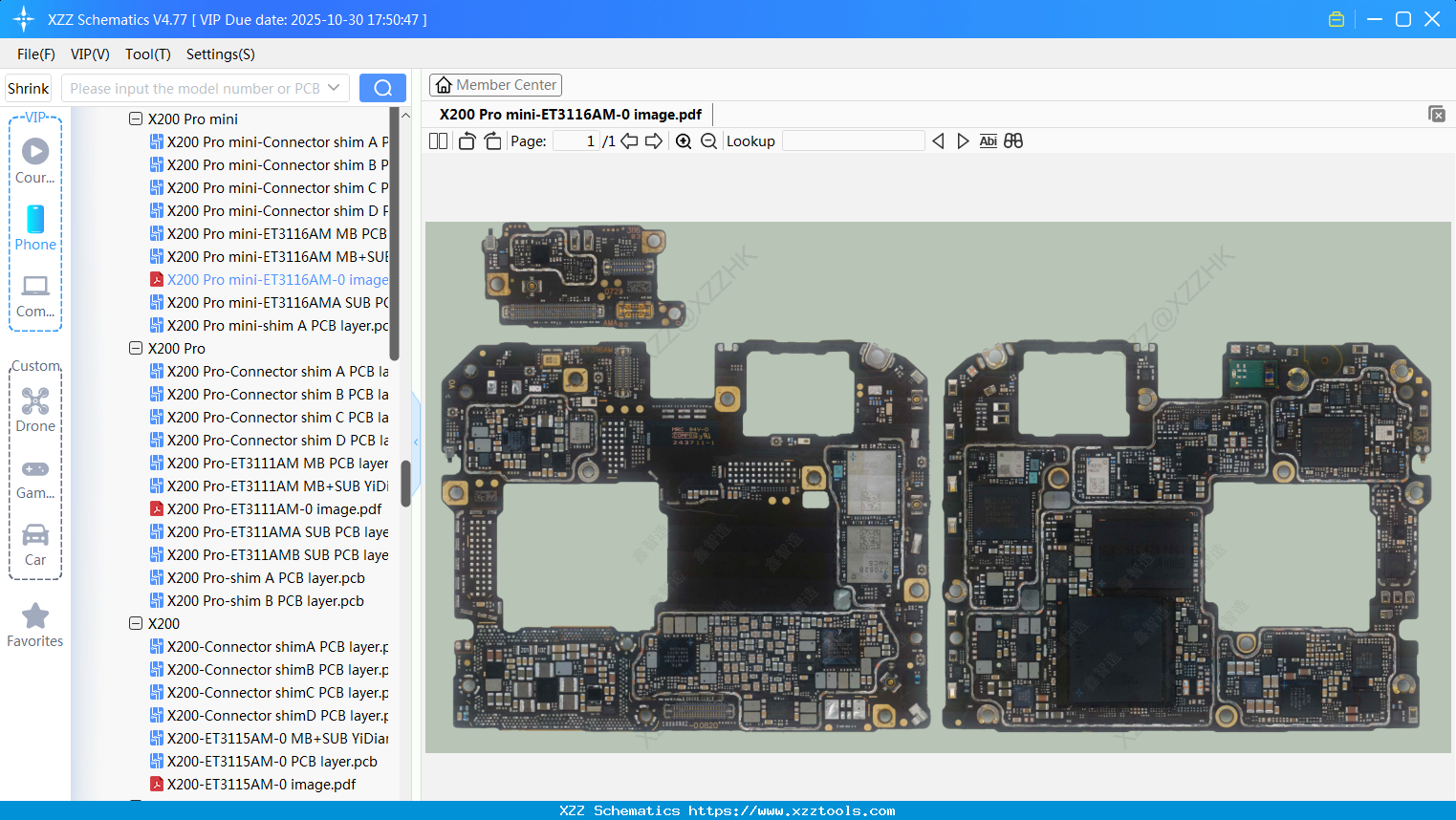Zoom in on the PDF
The image size is (1456, 820).
(684, 141)
